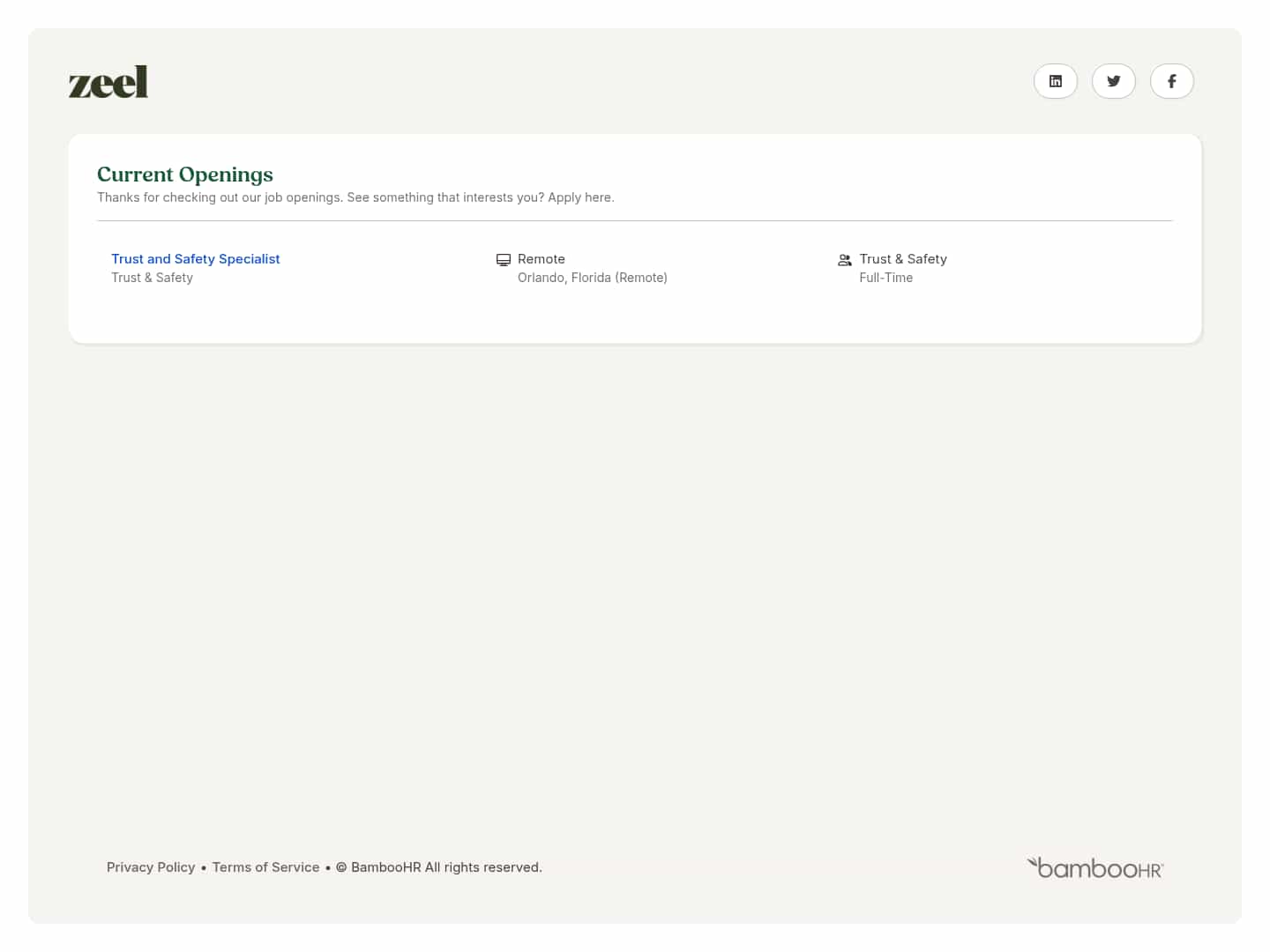Screen dimensions: 1270x952
Task: Click the BambooHR logo in footer
Action: [1095, 868]
